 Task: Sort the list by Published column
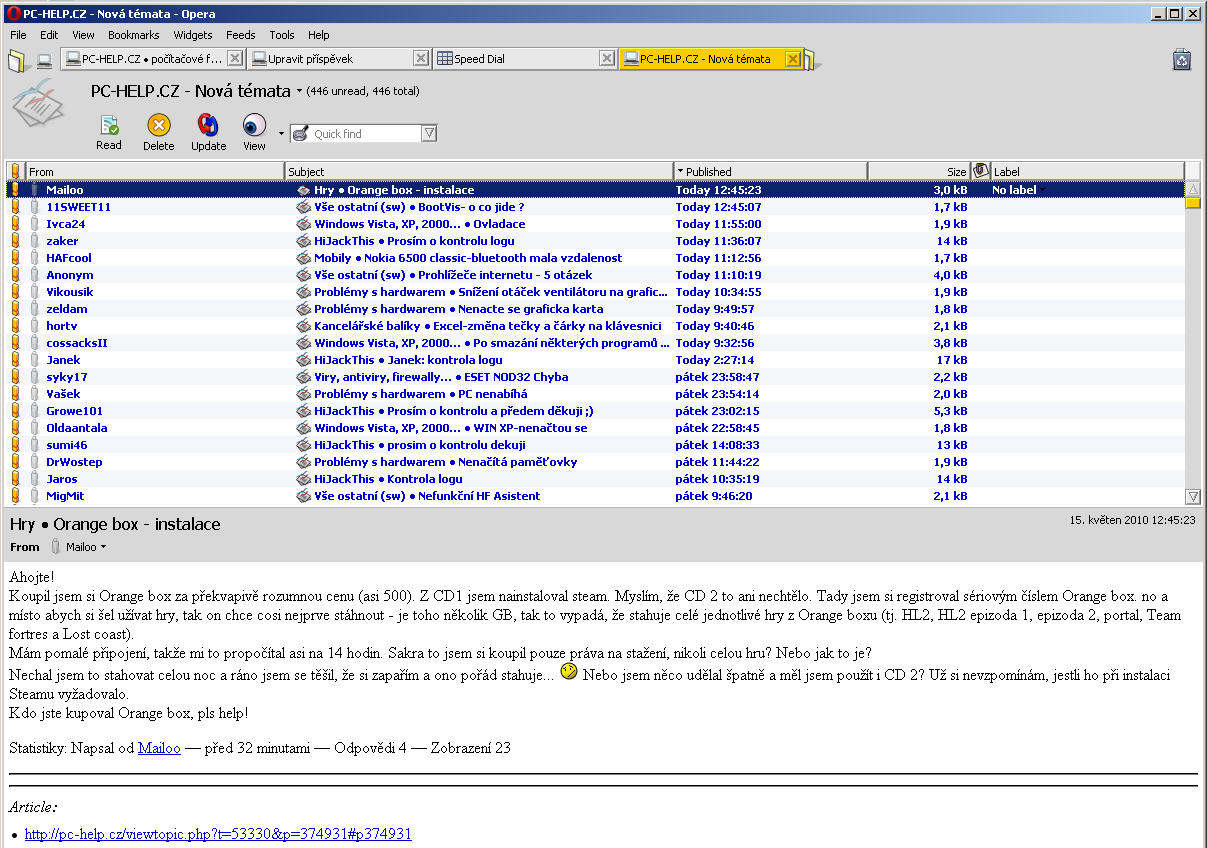pyautogui.click(x=770, y=171)
